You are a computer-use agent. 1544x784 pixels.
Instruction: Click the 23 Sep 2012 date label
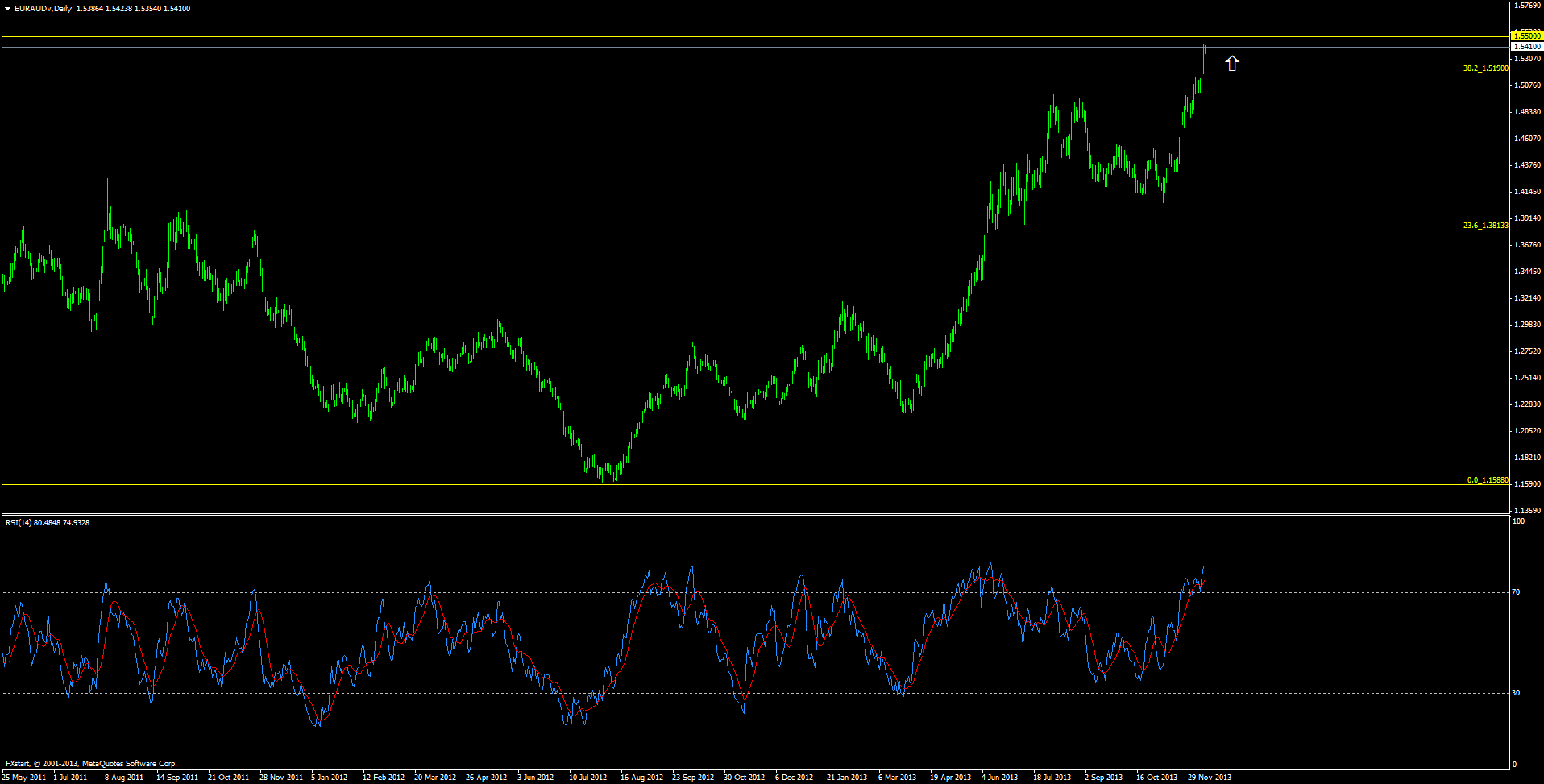click(693, 778)
